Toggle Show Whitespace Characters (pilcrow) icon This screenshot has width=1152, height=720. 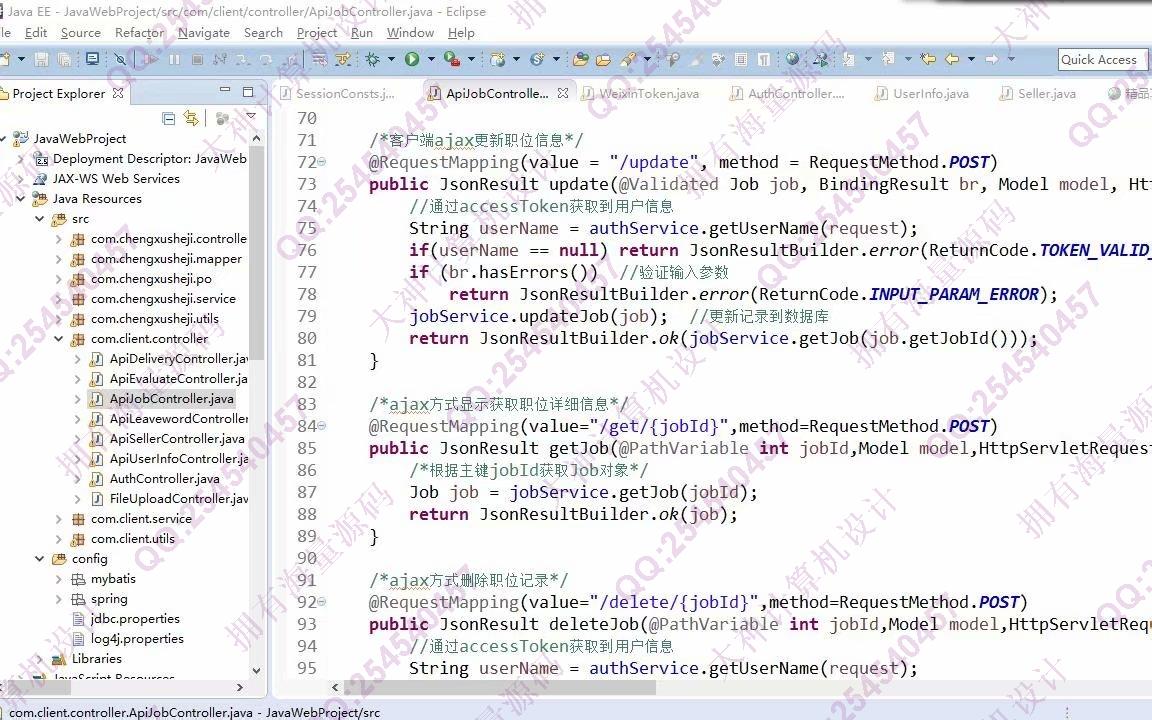(764, 59)
